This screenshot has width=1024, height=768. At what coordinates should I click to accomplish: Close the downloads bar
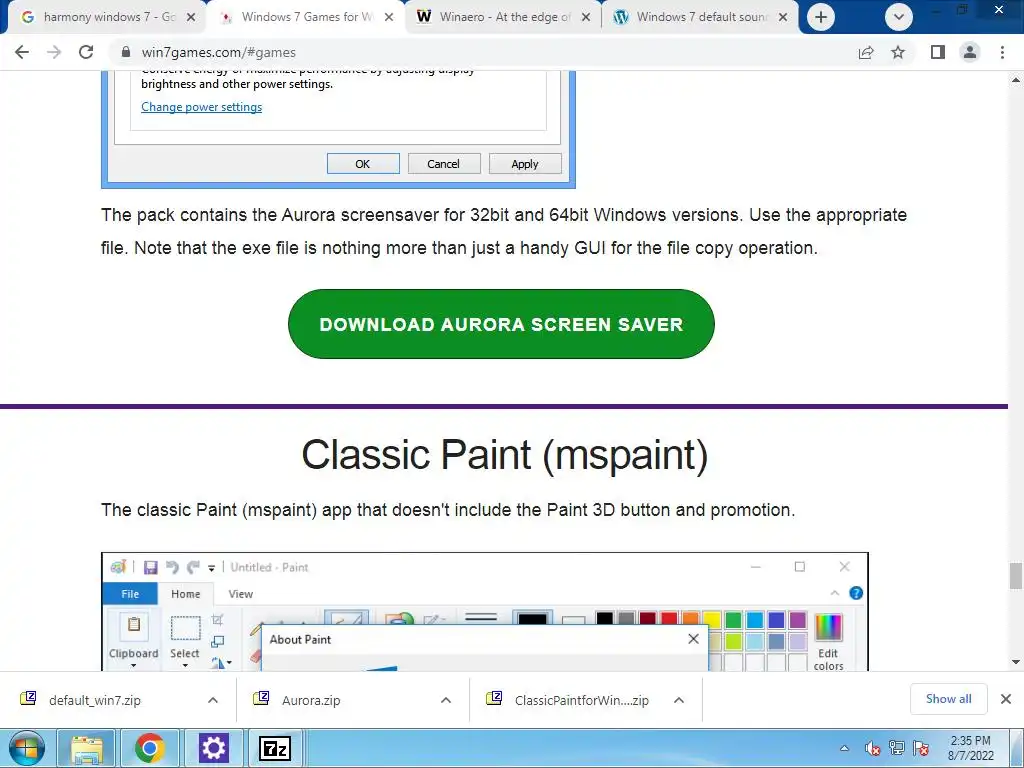click(1006, 699)
